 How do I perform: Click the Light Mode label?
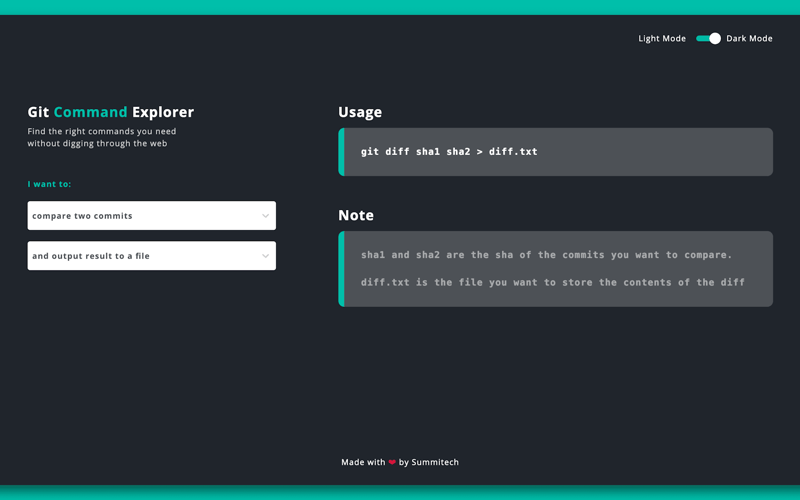[662, 38]
